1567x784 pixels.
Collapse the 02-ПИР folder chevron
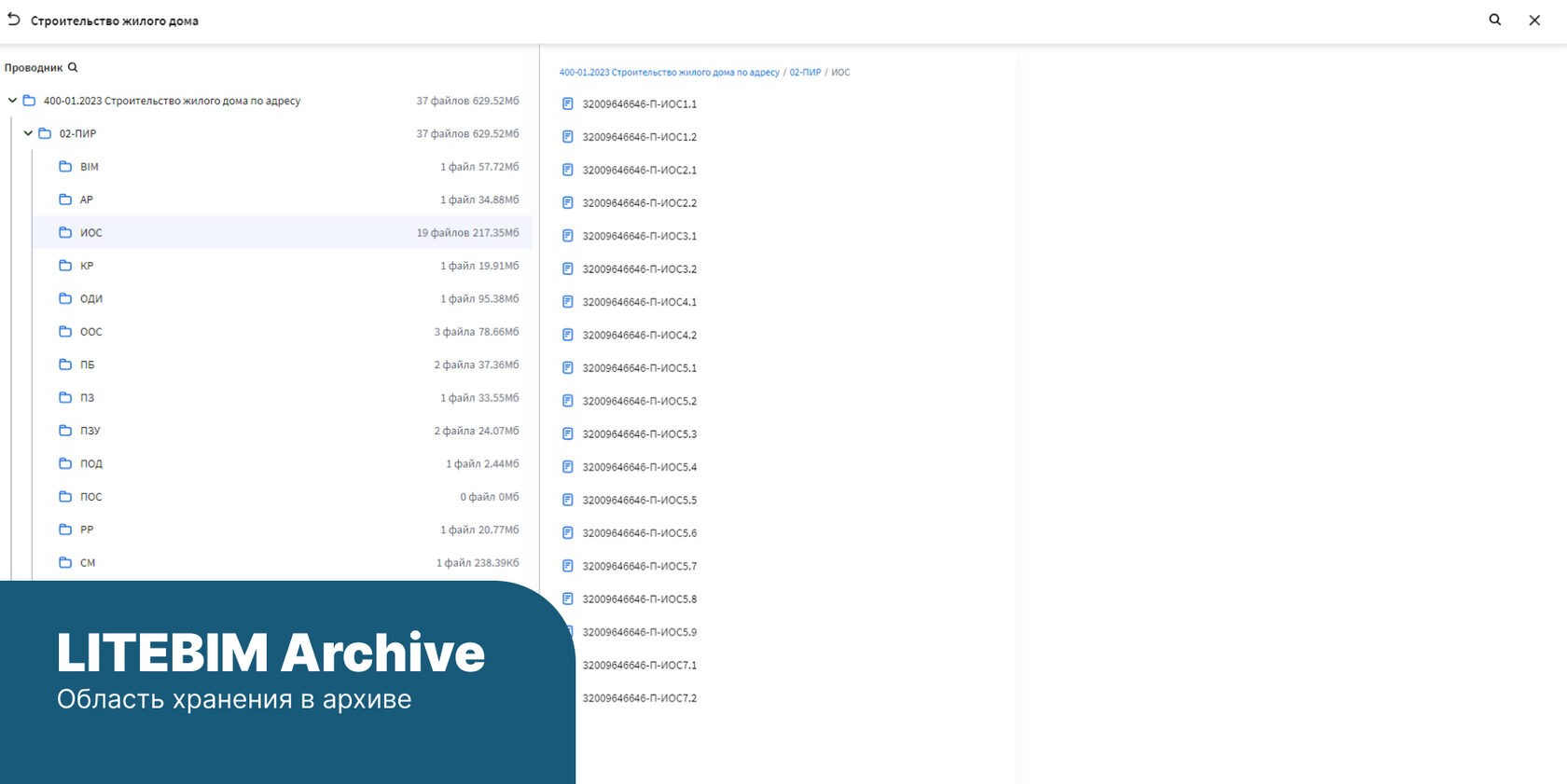28,133
